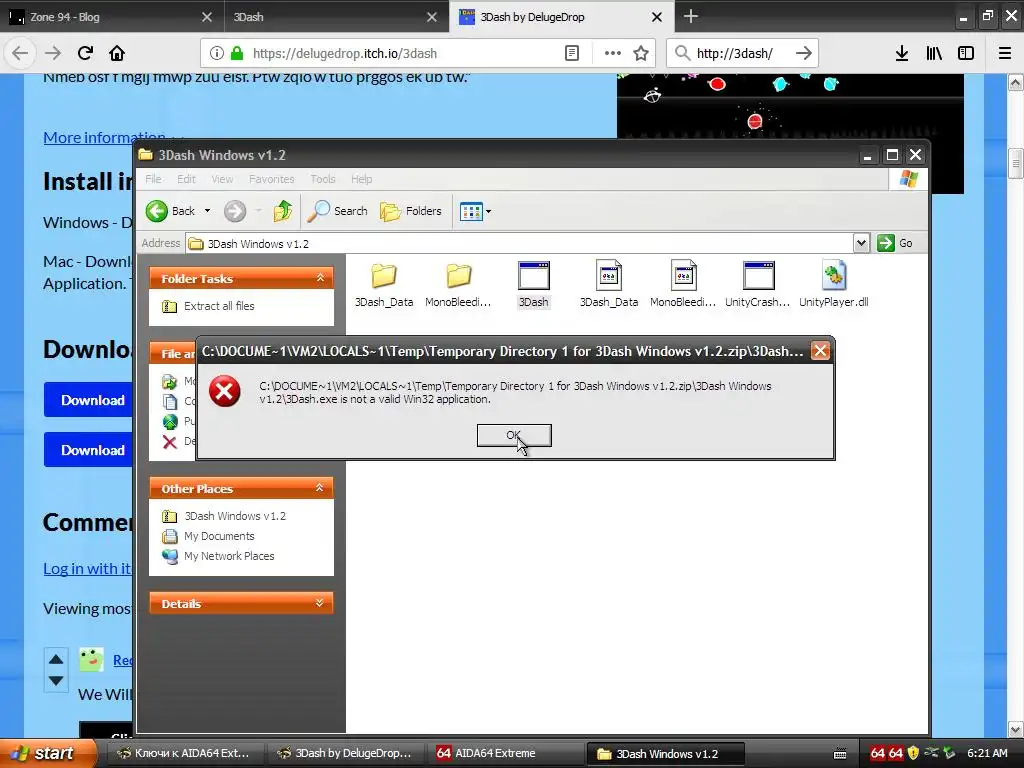The image size is (1024, 768).
Task: Toggle the Folders pane button
Action: click(x=411, y=211)
